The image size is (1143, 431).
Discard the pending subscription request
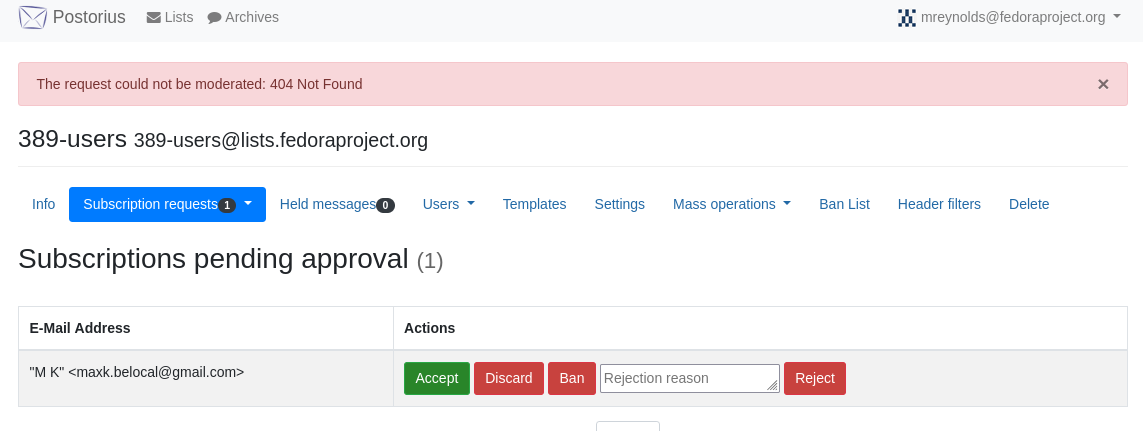click(x=509, y=378)
